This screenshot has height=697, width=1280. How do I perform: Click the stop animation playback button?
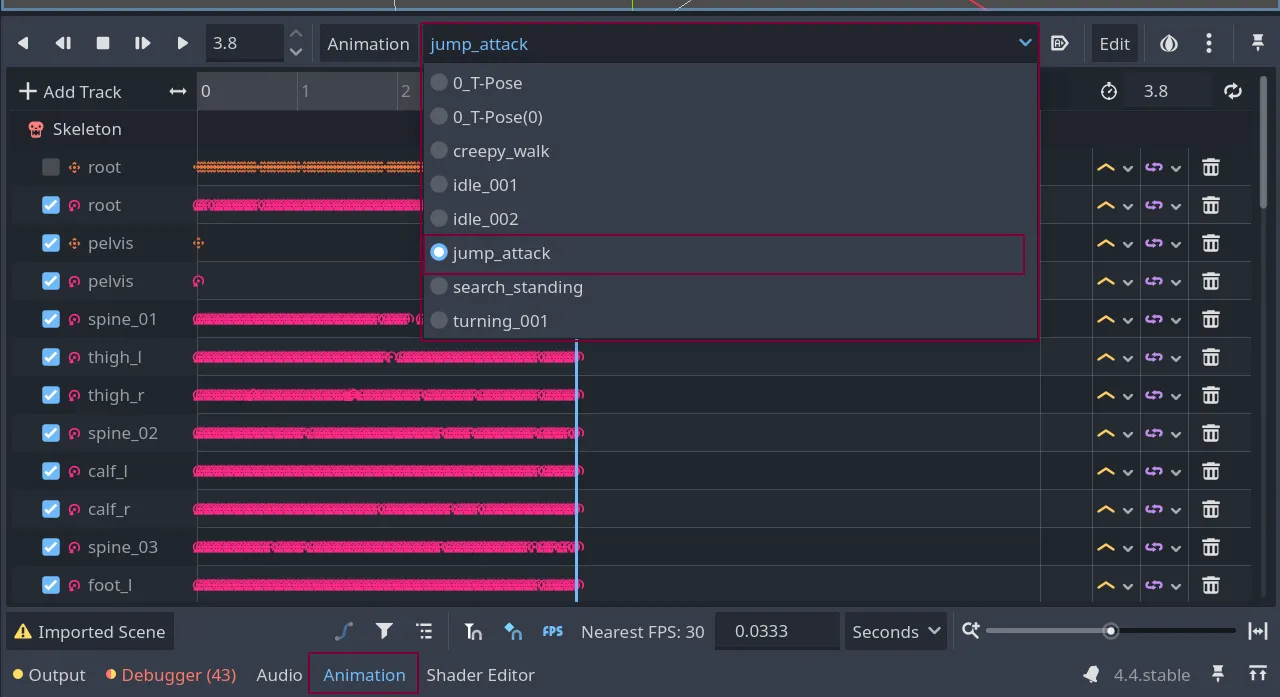coord(102,43)
